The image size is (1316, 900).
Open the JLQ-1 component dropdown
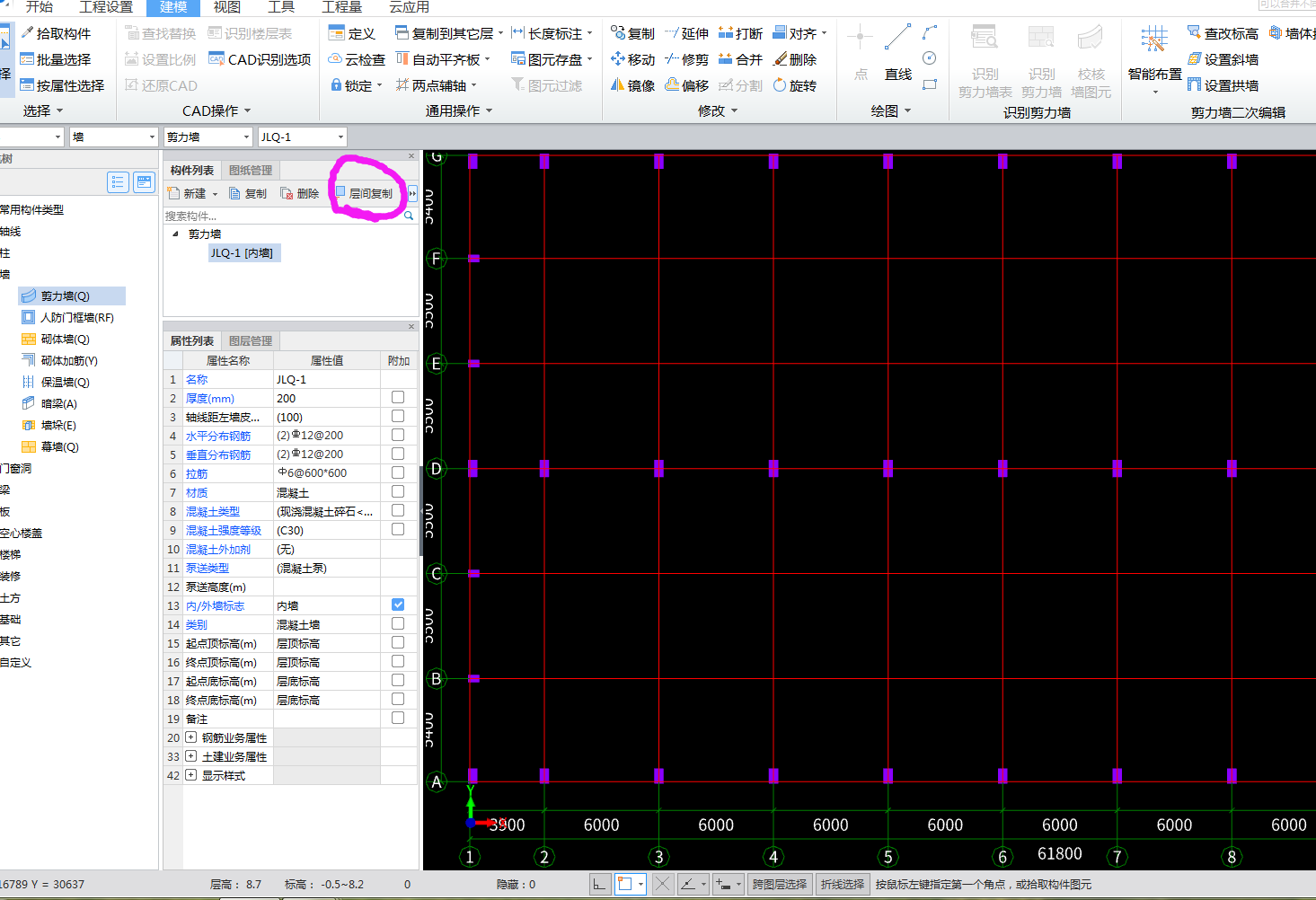click(x=341, y=137)
